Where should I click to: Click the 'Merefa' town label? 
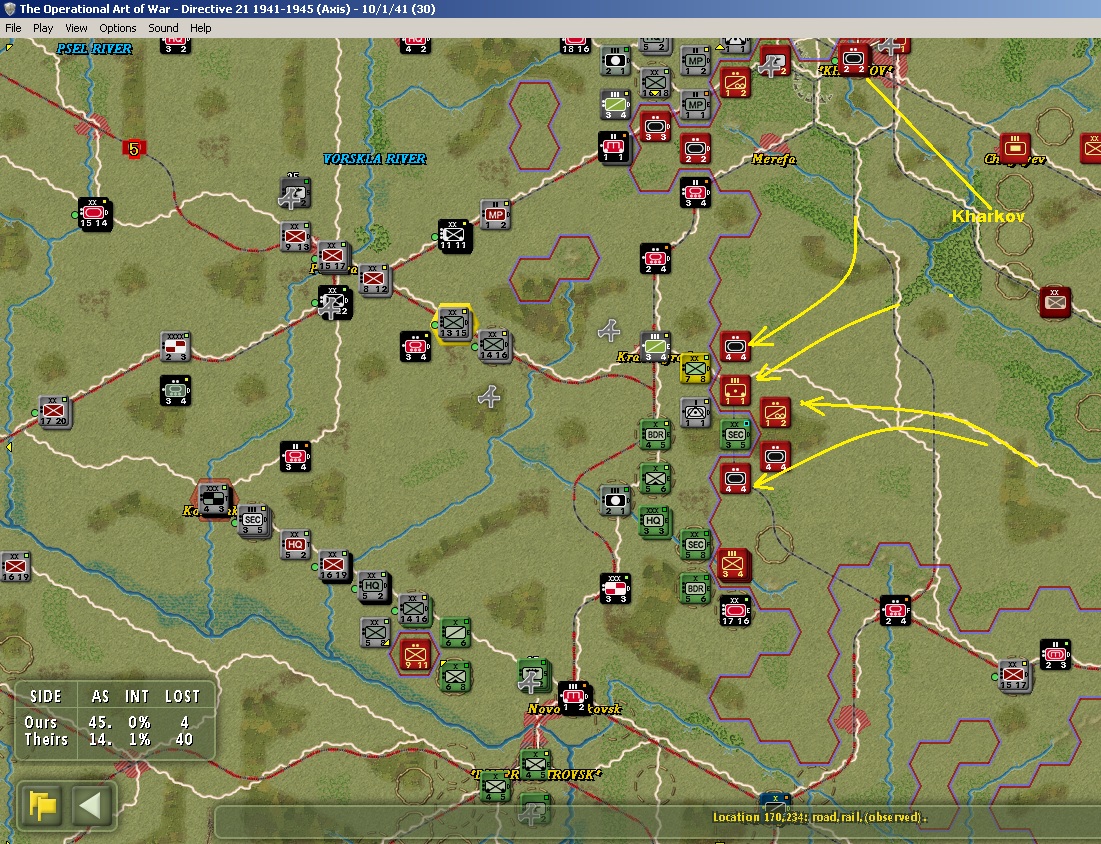point(774,159)
